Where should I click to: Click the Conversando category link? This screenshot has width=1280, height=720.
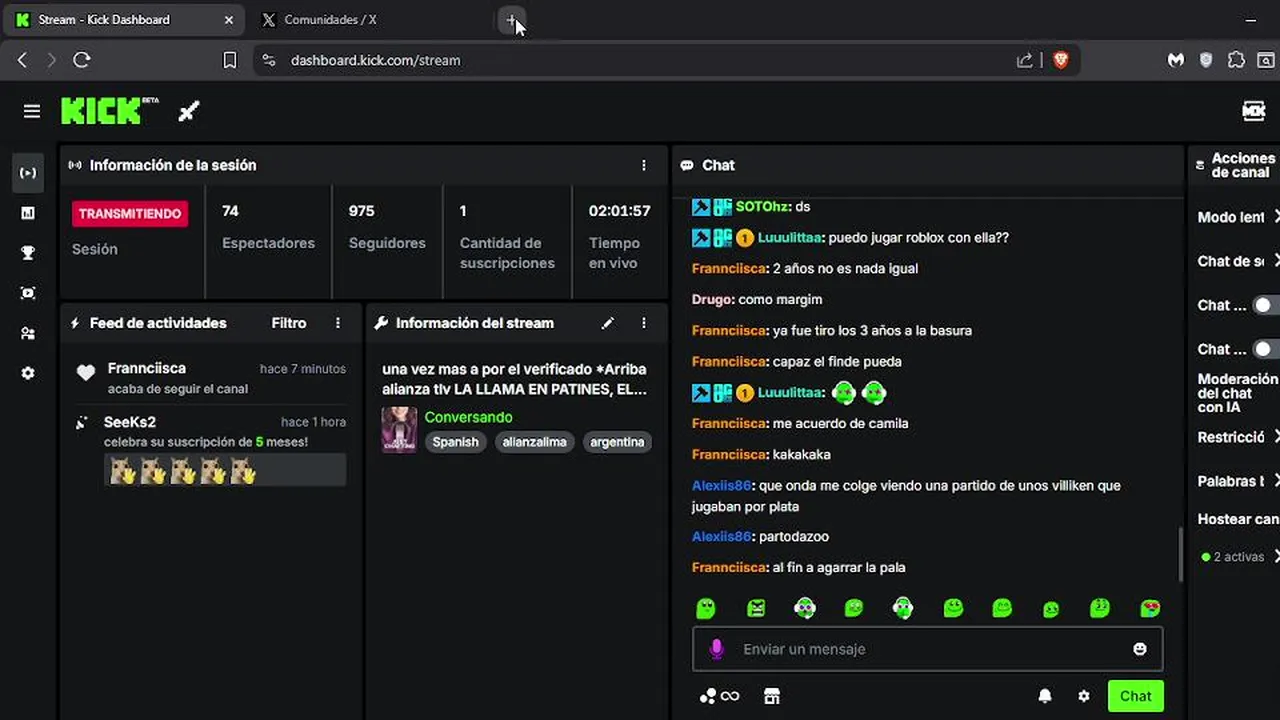pyautogui.click(x=468, y=417)
